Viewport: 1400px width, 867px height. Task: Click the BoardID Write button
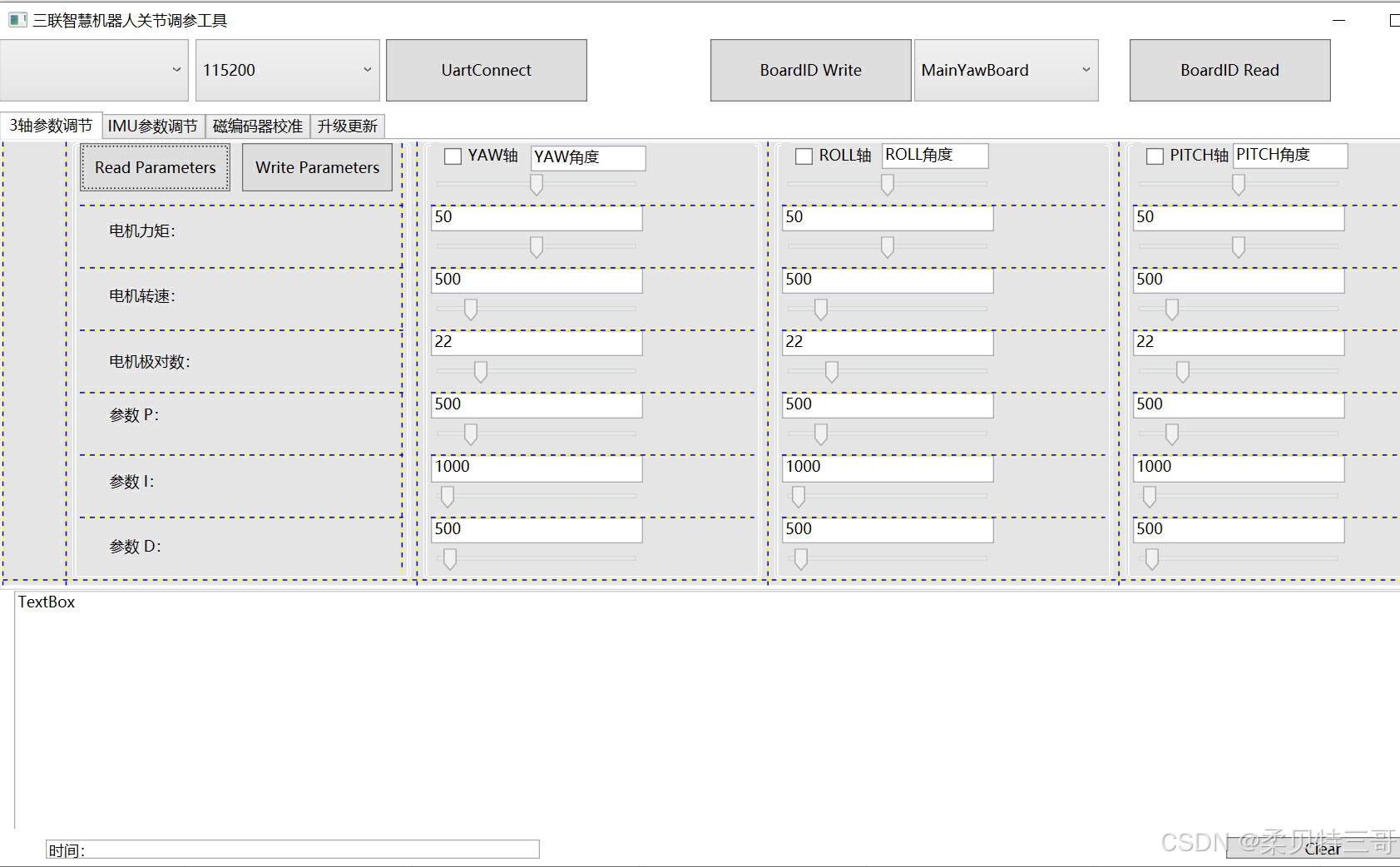(811, 70)
